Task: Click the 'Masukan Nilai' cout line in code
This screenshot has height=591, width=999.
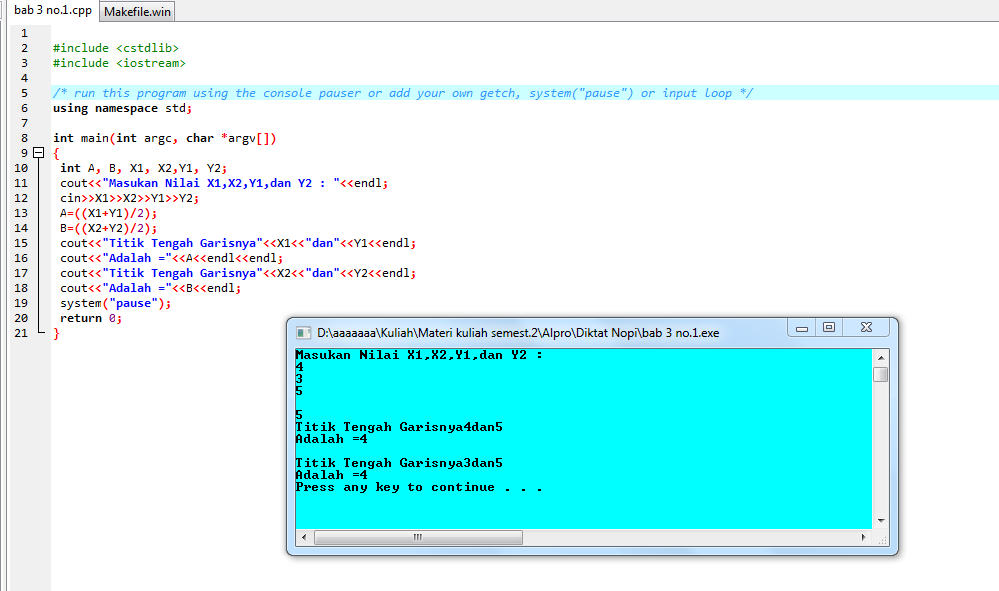Action: pos(224,183)
